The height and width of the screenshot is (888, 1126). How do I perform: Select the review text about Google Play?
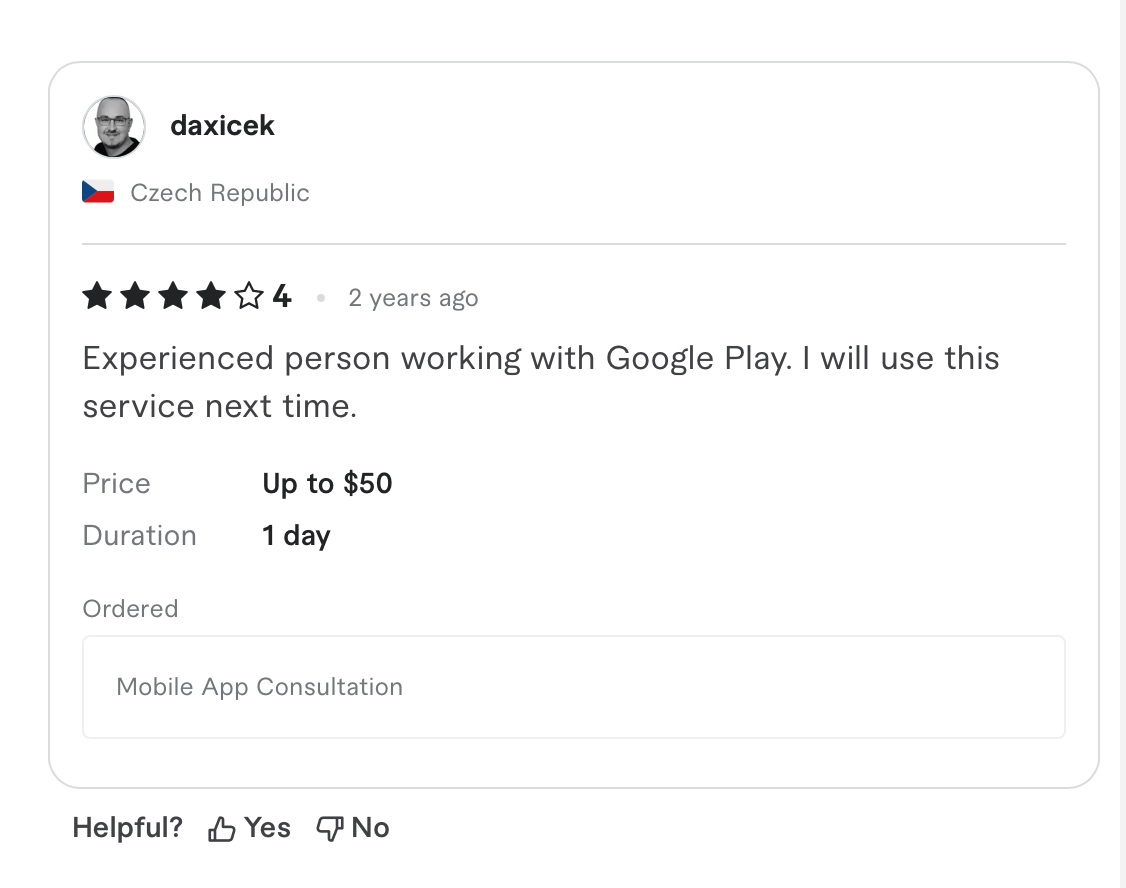click(540, 381)
